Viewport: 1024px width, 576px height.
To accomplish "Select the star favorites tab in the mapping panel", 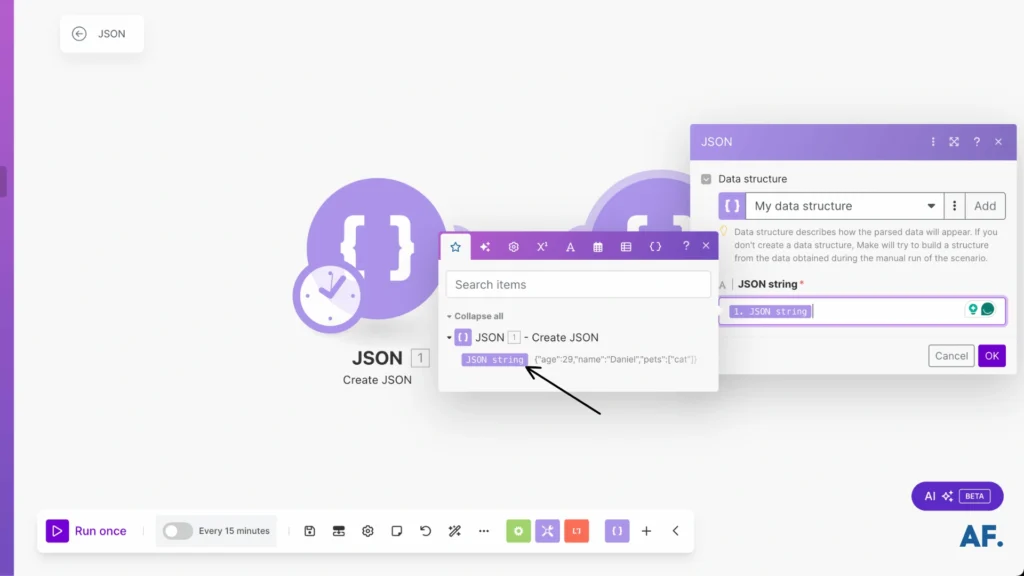I will click(x=455, y=247).
